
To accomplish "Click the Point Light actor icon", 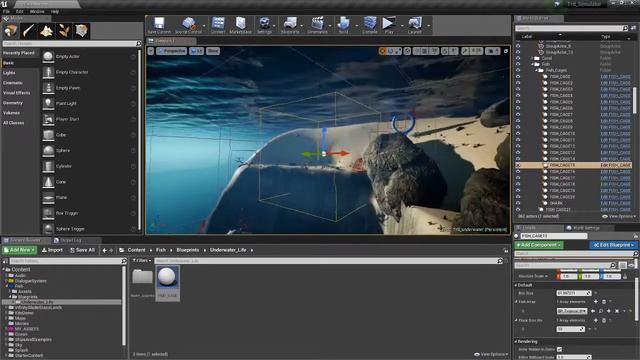I will tap(48, 103).
